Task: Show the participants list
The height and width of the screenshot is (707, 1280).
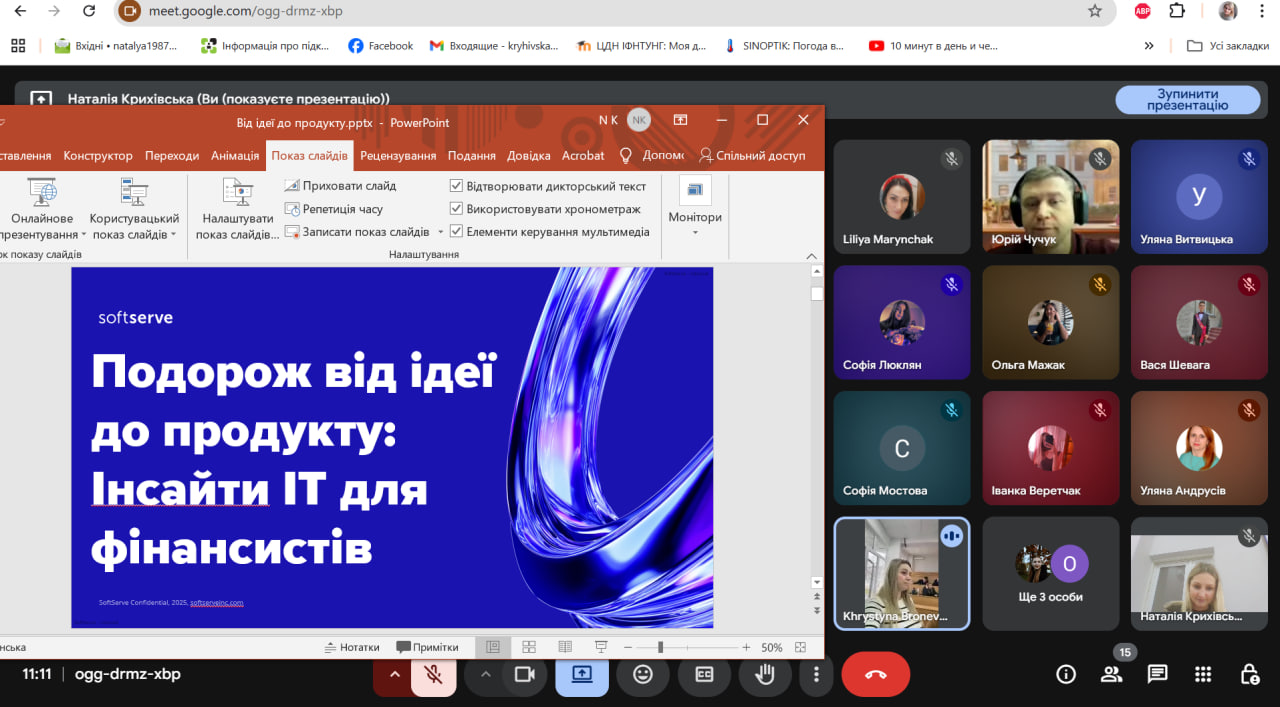Action: click(1111, 674)
